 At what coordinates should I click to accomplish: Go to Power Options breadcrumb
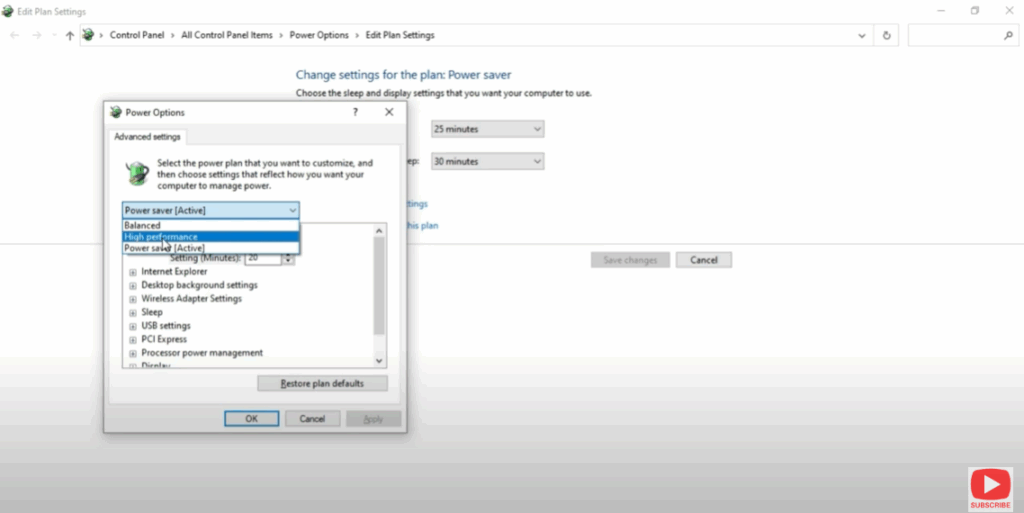click(x=319, y=35)
